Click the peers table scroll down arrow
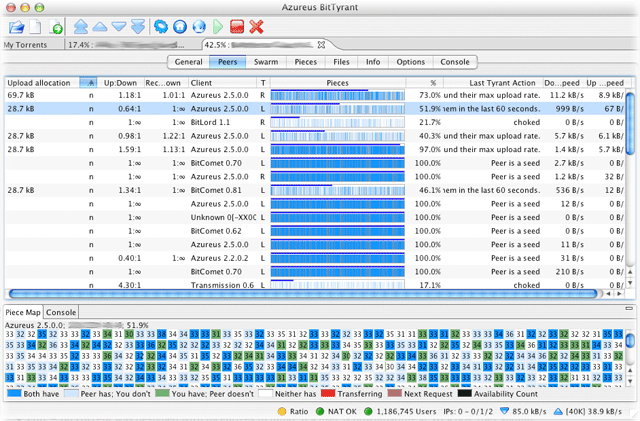This screenshot has height=421, width=640. click(x=630, y=283)
